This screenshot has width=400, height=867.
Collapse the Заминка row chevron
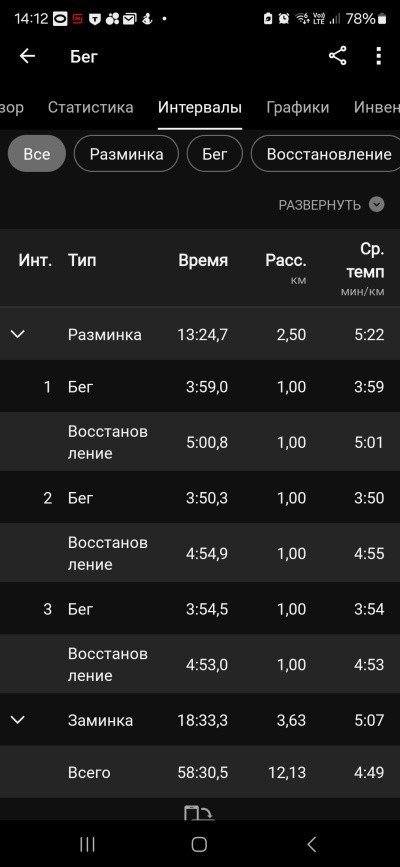click(x=18, y=720)
